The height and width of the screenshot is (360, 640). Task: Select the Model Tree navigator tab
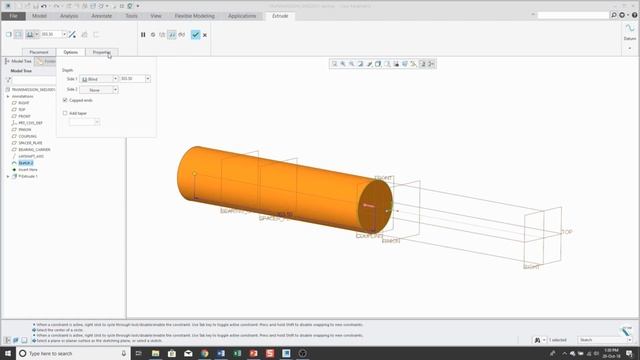tap(18, 61)
